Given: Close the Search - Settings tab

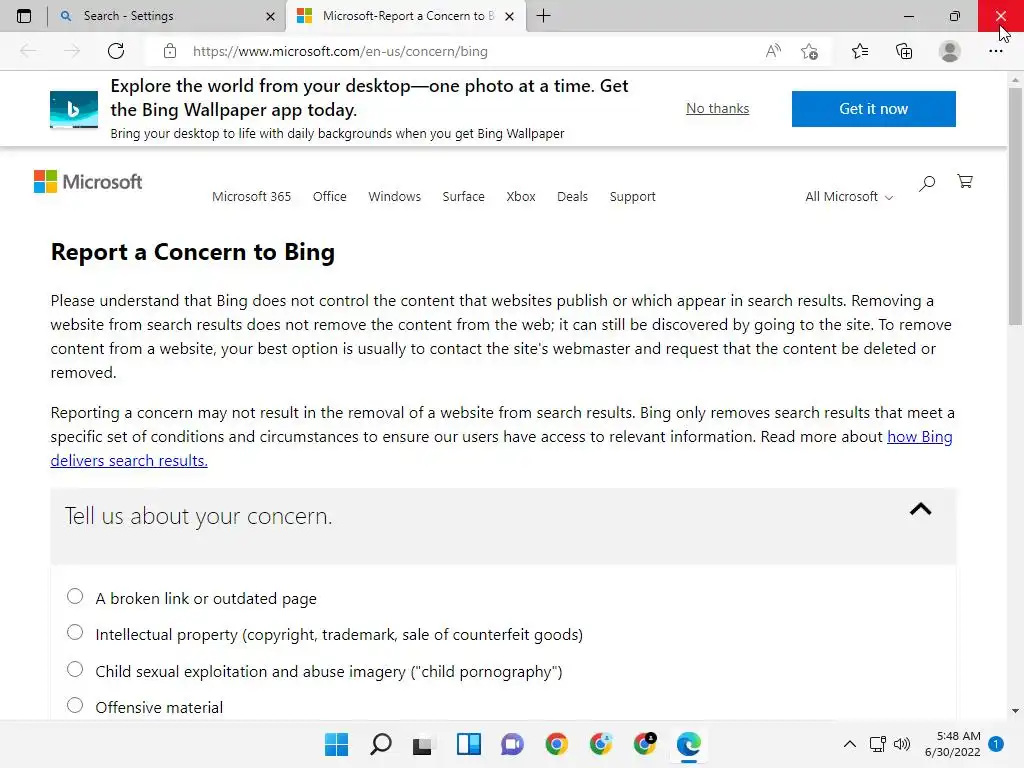Looking at the screenshot, I should 270,16.
